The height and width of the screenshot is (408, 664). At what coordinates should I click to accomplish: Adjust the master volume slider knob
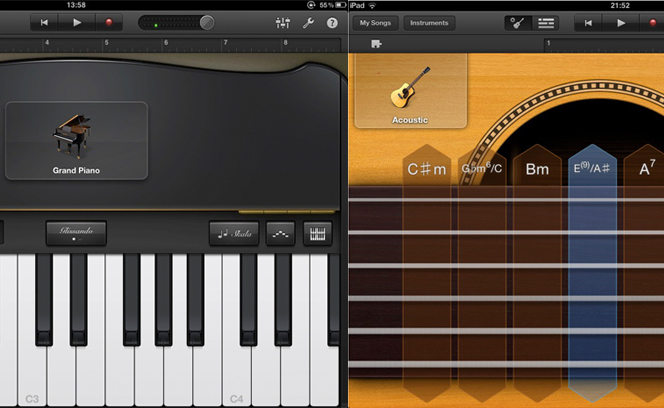pos(207,22)
